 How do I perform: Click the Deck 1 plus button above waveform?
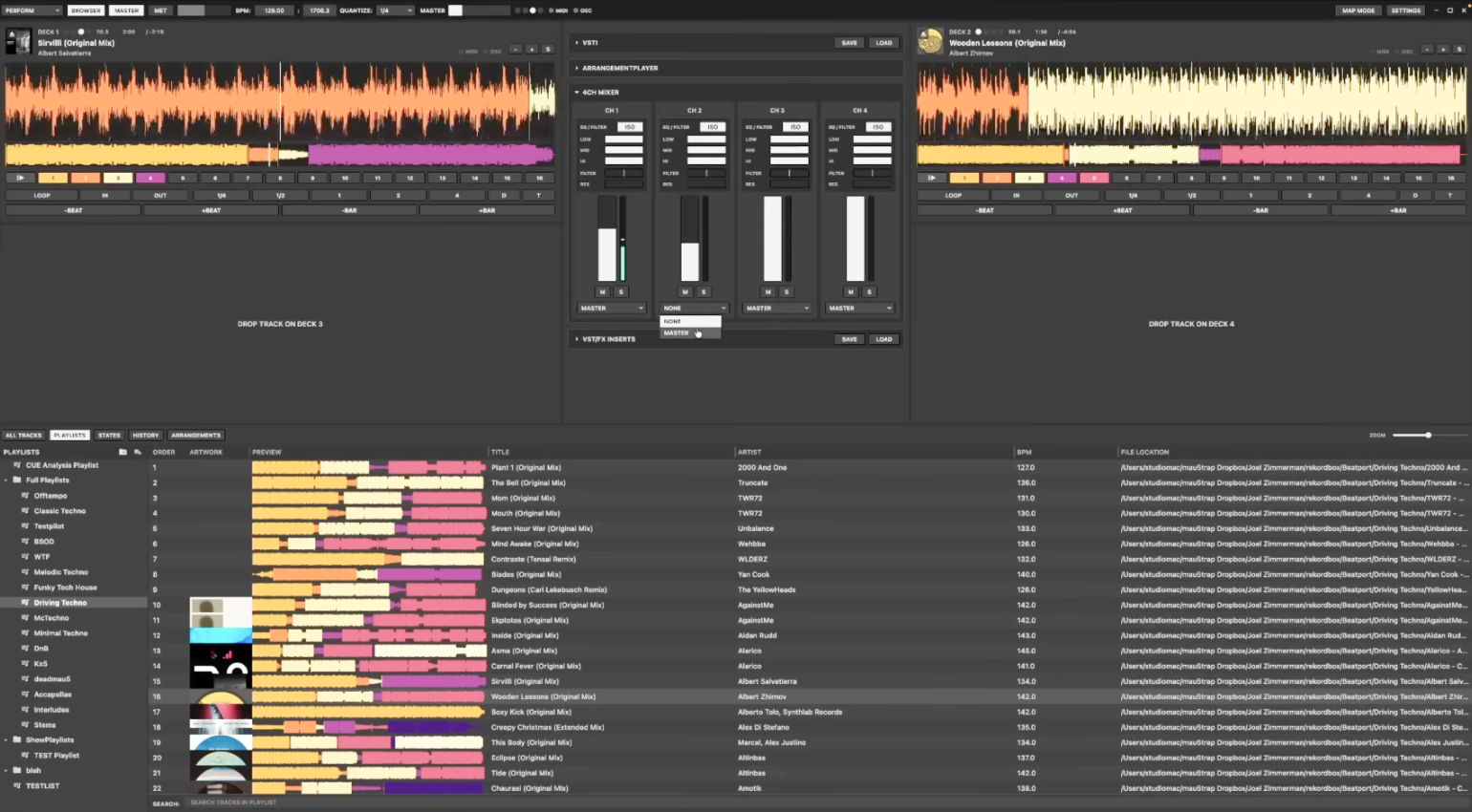[x=531, y=49]
